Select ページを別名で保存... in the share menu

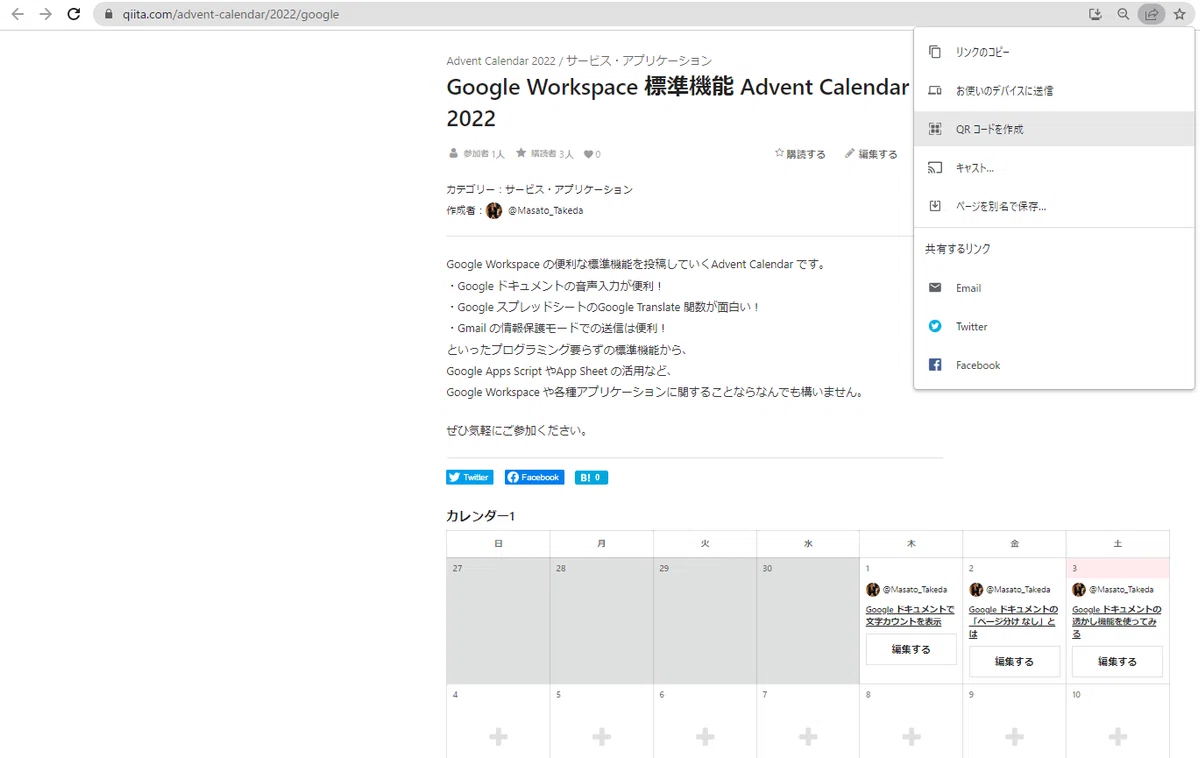coord(1054,206)
